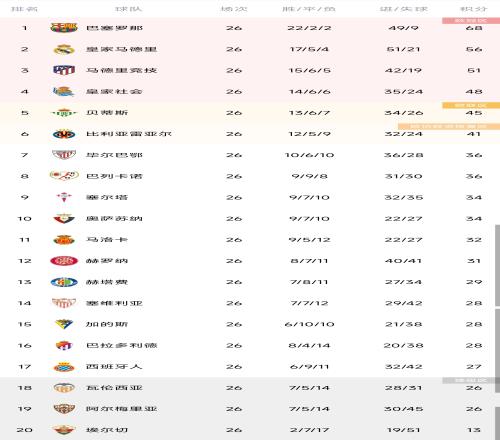This screenshot has width=500, height=440.
Task: Select the Osasuna crest icon
Action: pyautogui.click(x=64, y=218)
